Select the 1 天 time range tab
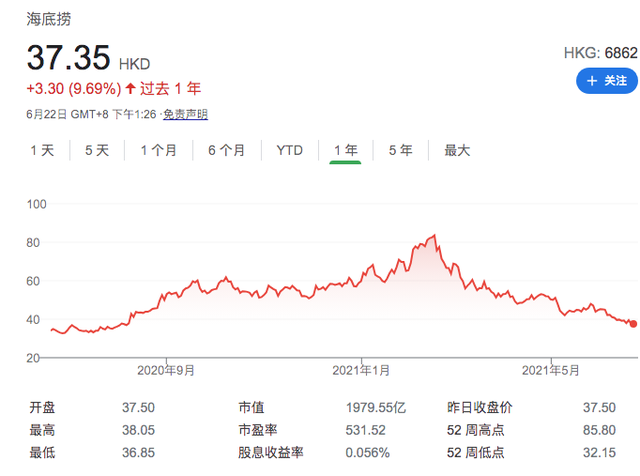Screen dimensions: 640x476 coord(42,150)
